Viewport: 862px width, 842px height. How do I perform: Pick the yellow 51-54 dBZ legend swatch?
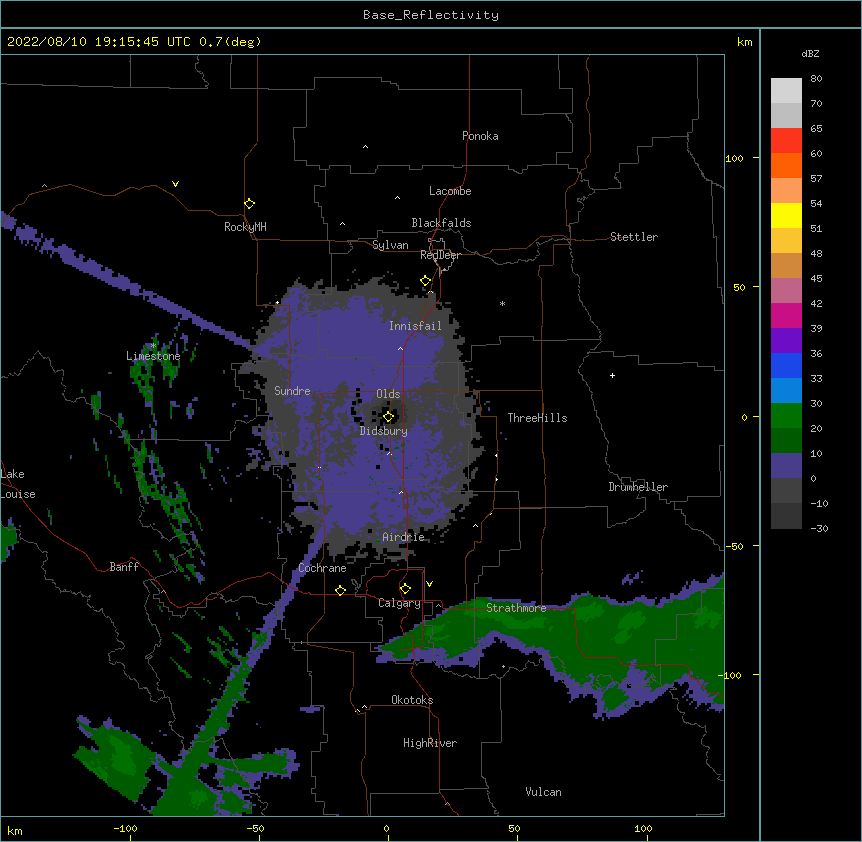(x=786, y=216)
